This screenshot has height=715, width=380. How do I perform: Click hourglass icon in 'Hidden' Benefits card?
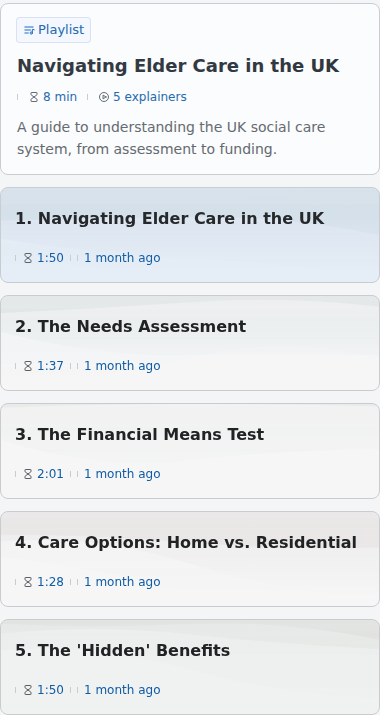pyautogui.click(x=28, y=690)
